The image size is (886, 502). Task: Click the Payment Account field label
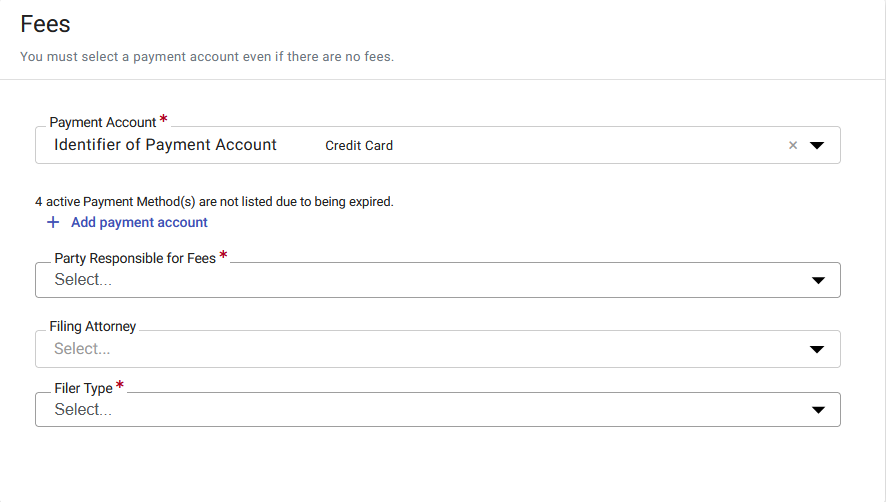pyautogui.click(x=102, y=122)
